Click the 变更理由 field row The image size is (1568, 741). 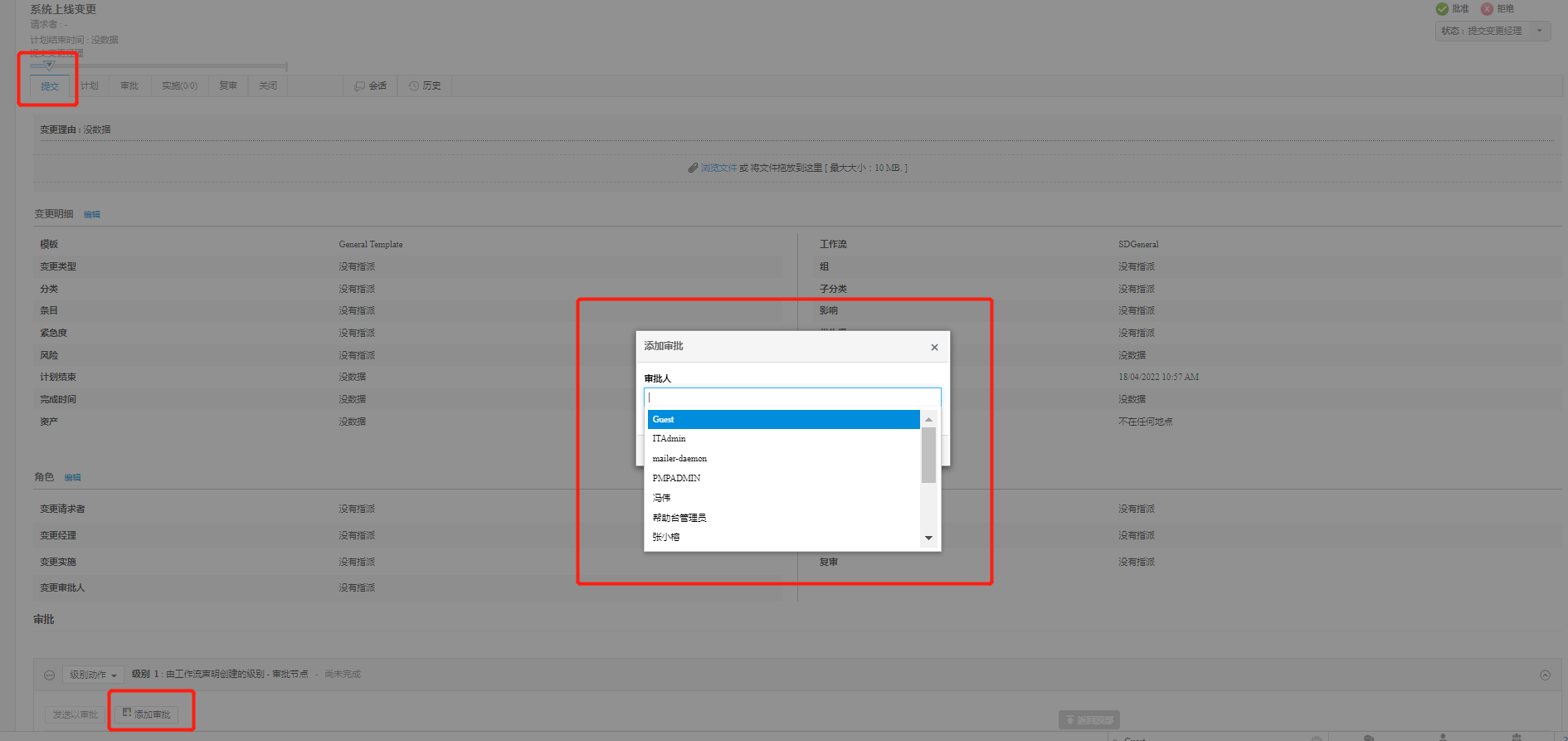tap(797, 130)
